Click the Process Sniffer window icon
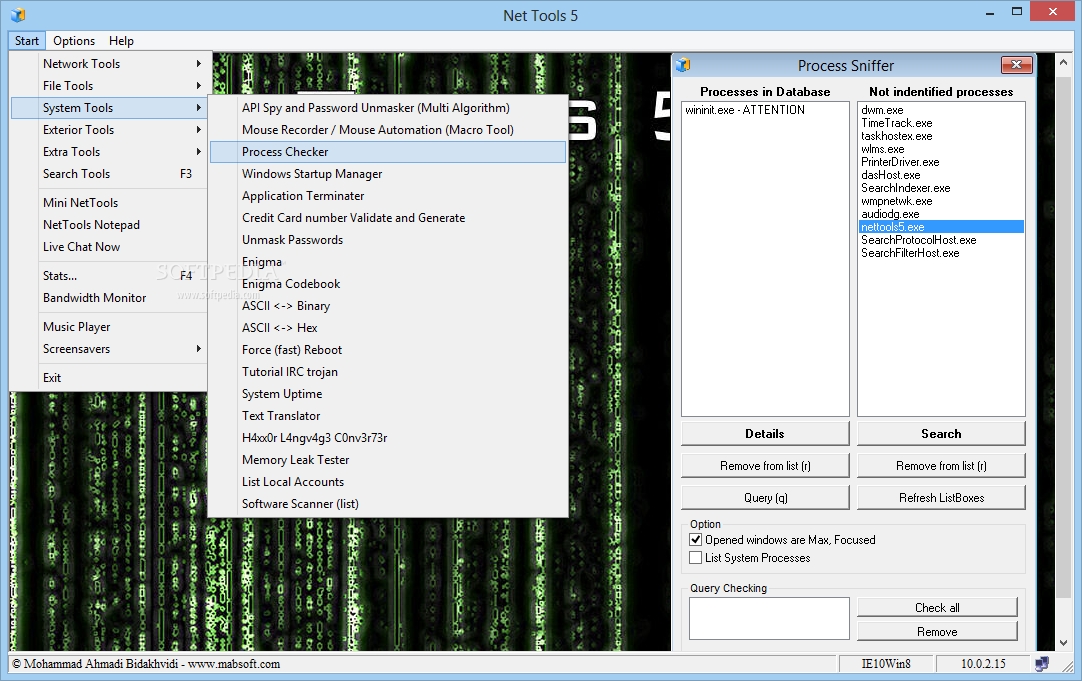 [683, 65]
